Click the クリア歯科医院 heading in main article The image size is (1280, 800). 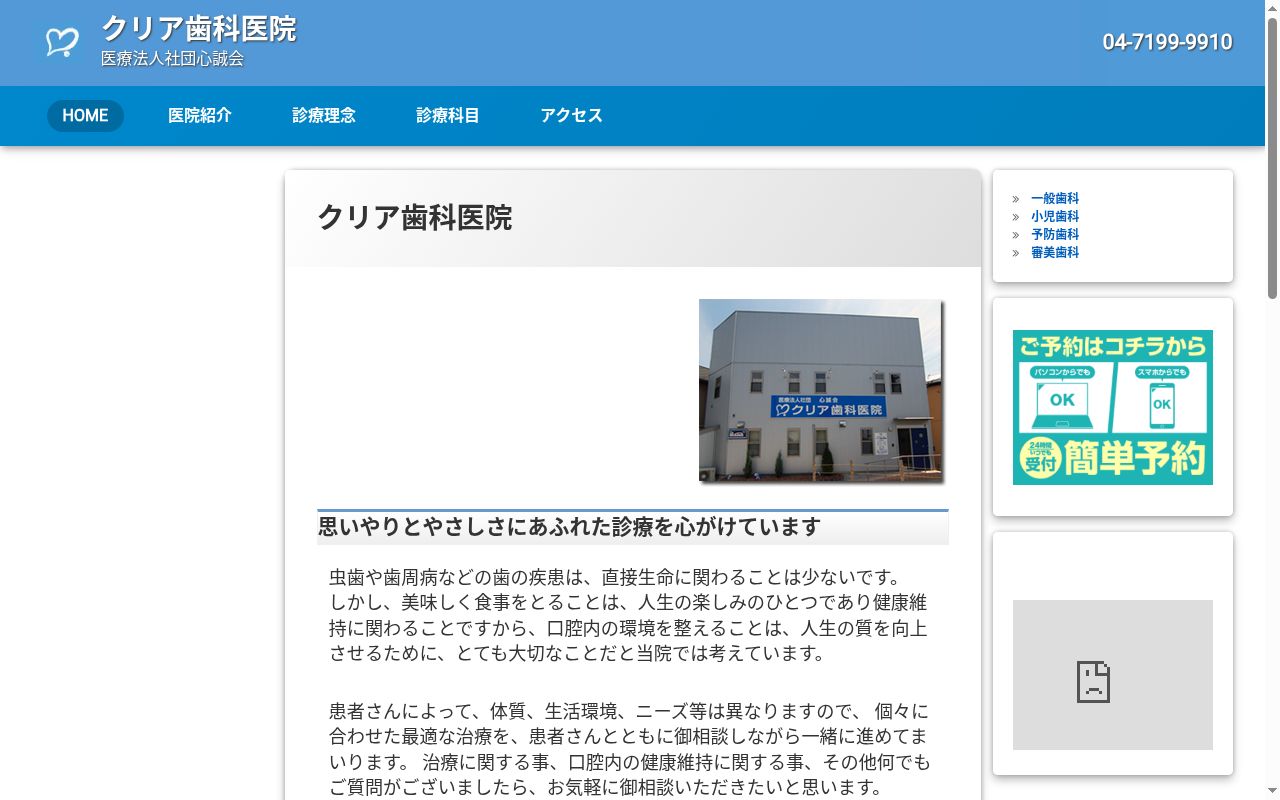pos(415,218)
